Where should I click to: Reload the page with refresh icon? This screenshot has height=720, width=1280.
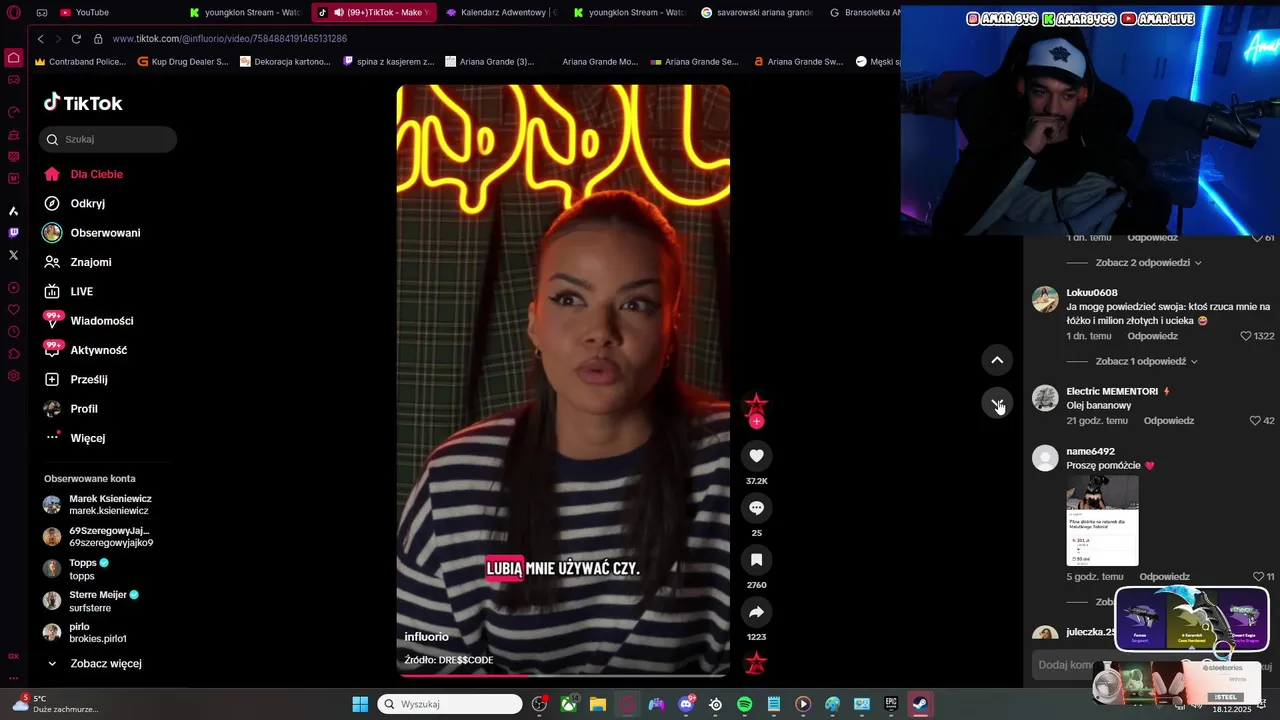pos(76,39)
